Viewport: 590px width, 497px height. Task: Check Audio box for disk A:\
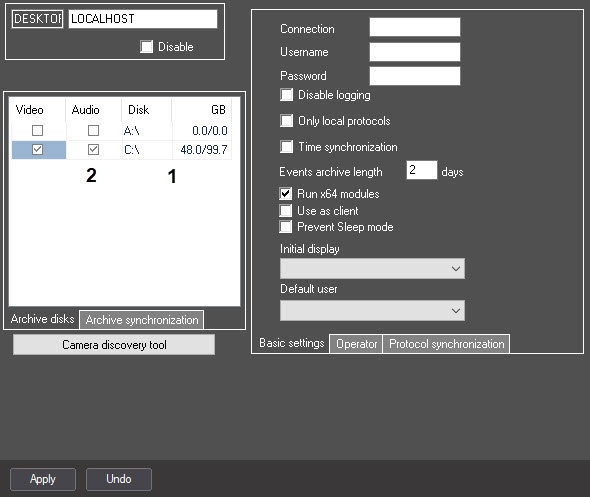tap(93, 131)
